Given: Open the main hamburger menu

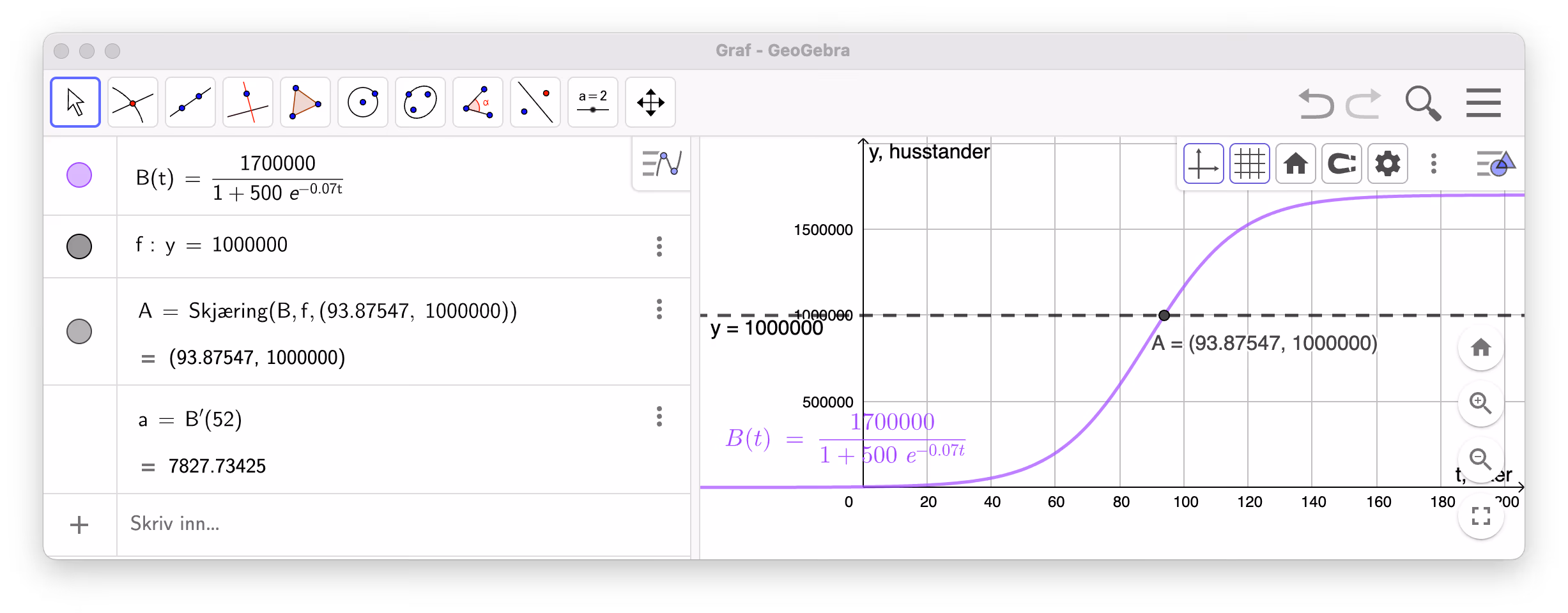Looking at the screenshot, I should 1484,103.
